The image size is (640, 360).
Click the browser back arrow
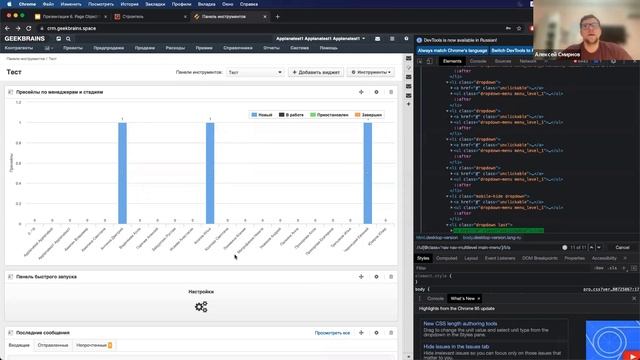7,29
